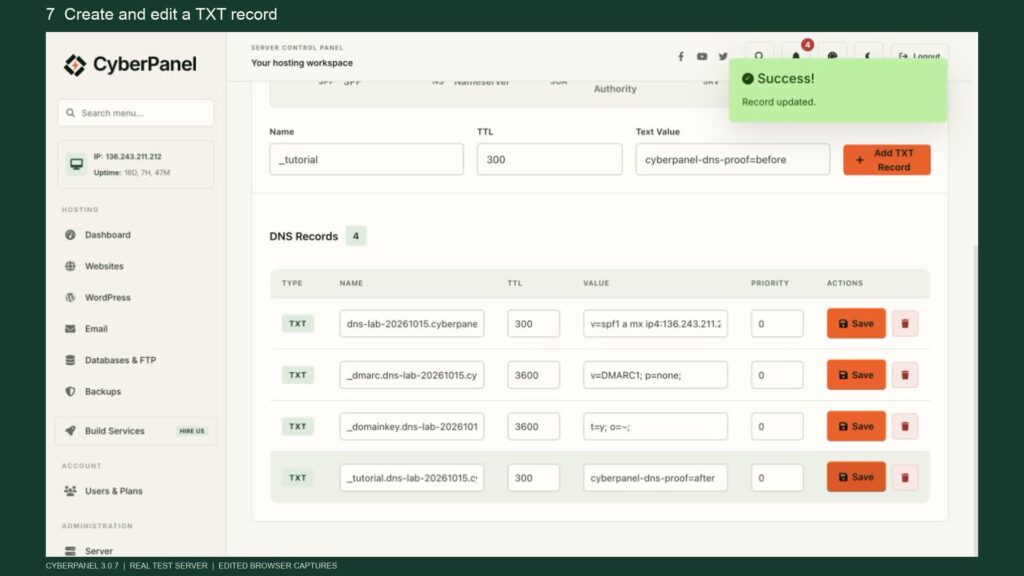Click the DNS Records count badge
Screen dimensions: 1024x576
[x=356, y=236]
